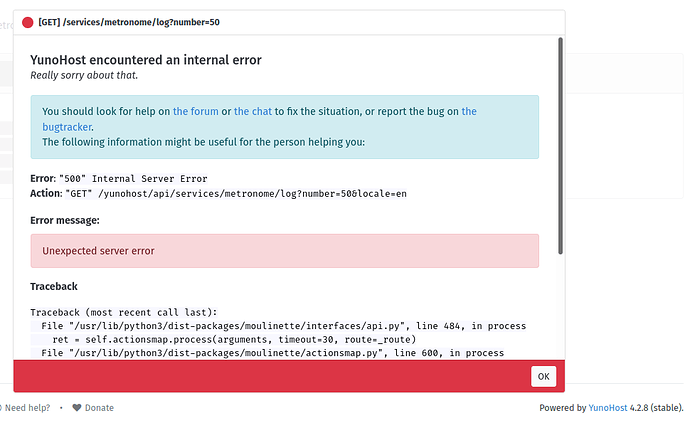Image resolution: width=690 pixels, height=423 pixels.
Task: Click the heart icon beside Donate
Action: coord(77,408)
